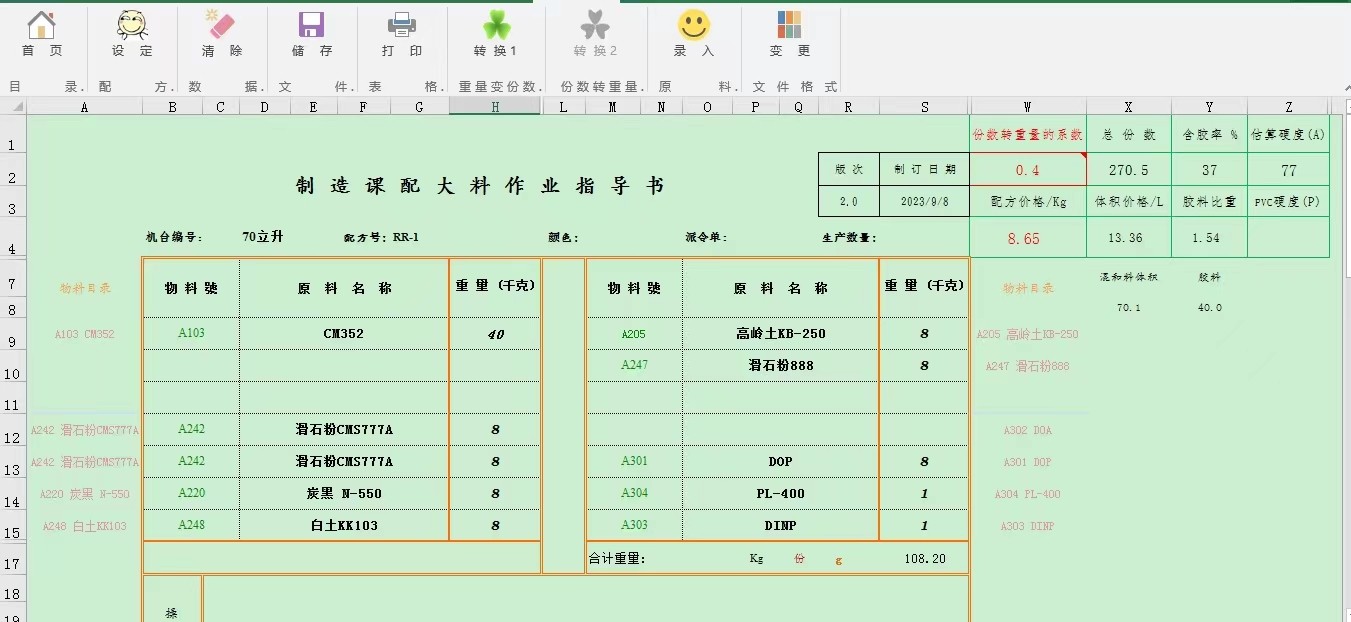Open 设定 settings with the smiley face icon
Image resolution: width=1351 pixels, height=622 pixels.
point(132,26)
